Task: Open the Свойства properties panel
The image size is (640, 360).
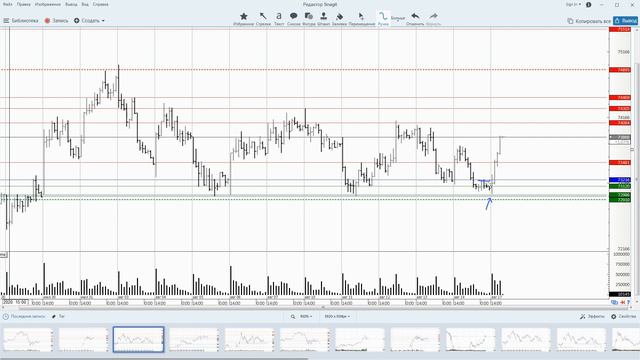Action: pos(623,316)
